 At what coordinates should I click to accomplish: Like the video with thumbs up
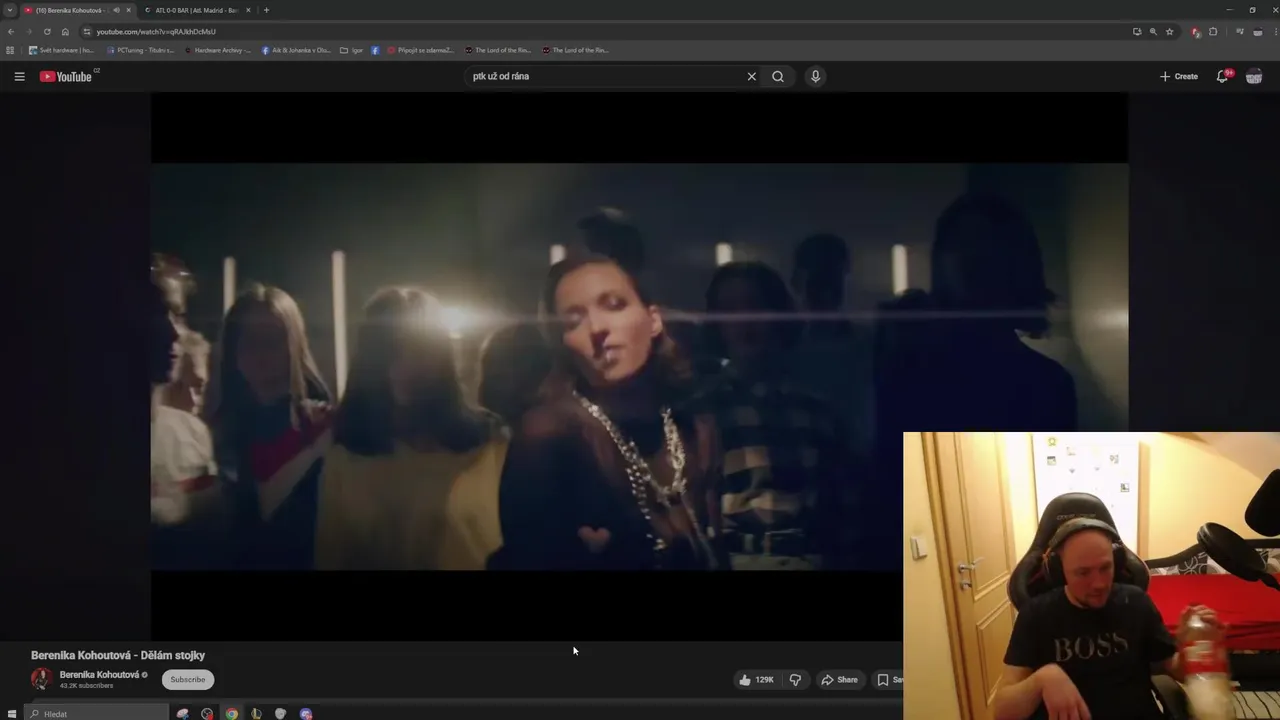(x=756, y=680)
